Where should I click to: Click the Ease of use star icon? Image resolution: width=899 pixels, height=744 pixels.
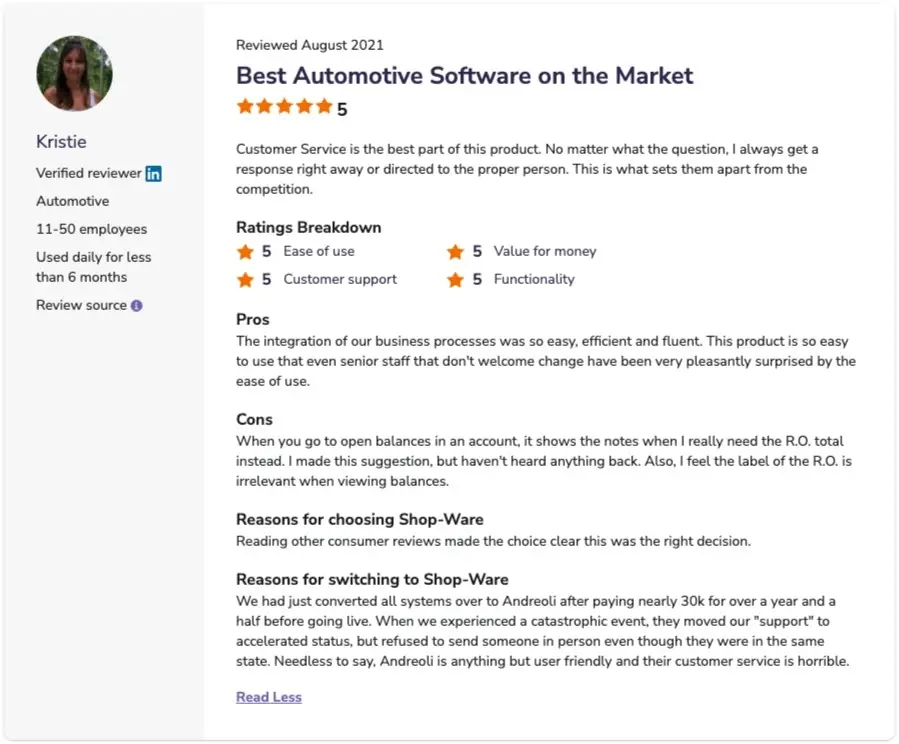click(x=245, y=252)
